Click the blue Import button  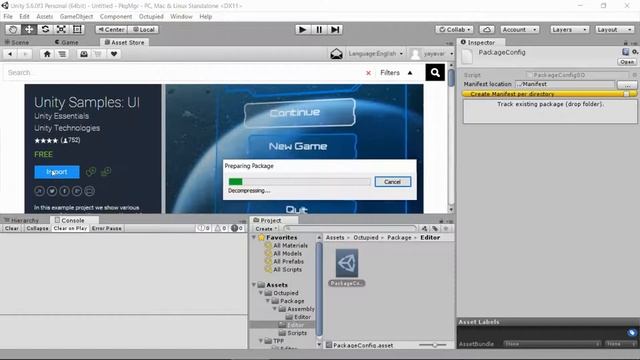pyautogui.click(x=57, y=172)
